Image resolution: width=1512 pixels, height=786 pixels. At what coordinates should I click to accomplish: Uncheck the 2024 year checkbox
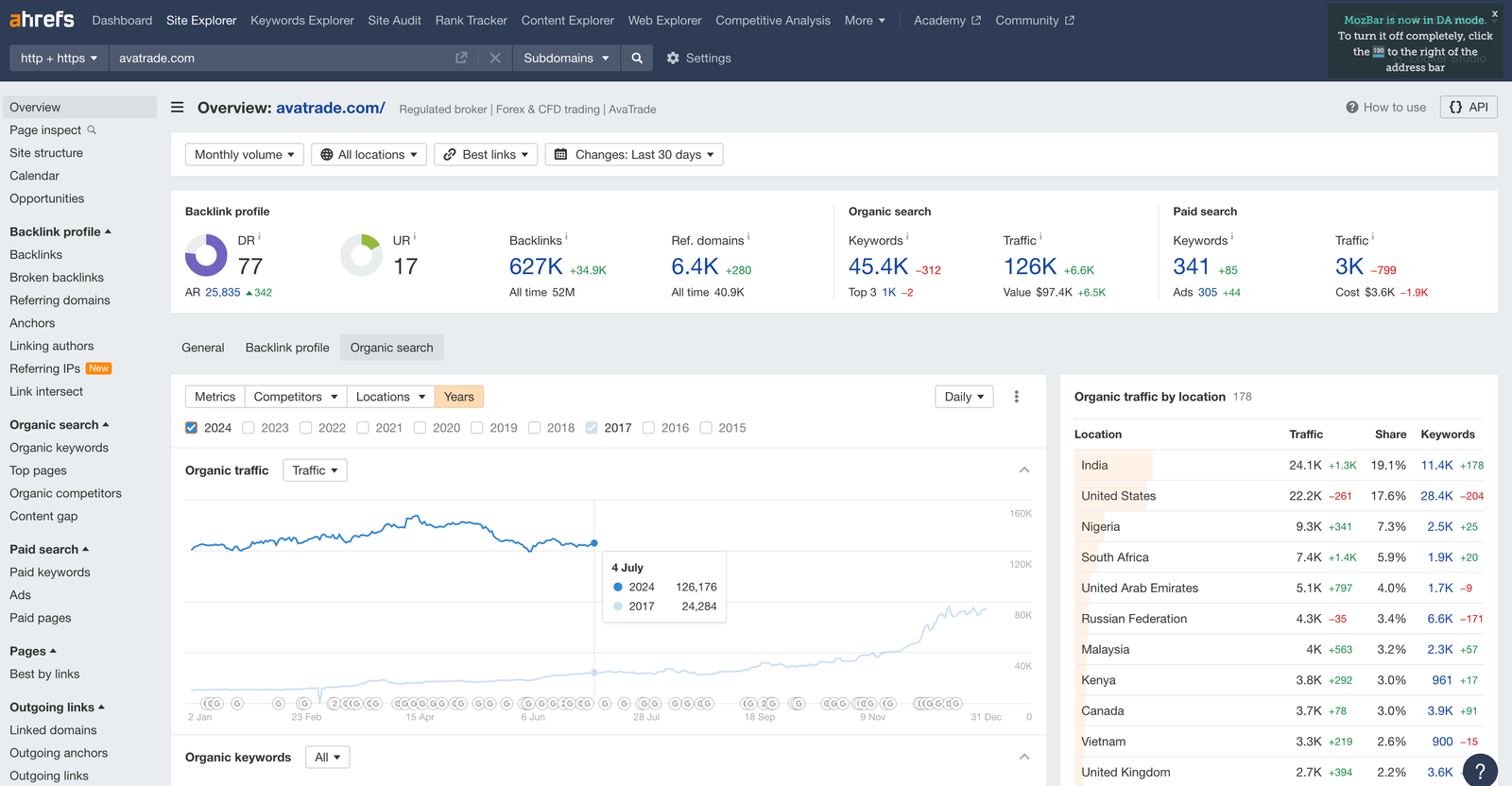192,428
